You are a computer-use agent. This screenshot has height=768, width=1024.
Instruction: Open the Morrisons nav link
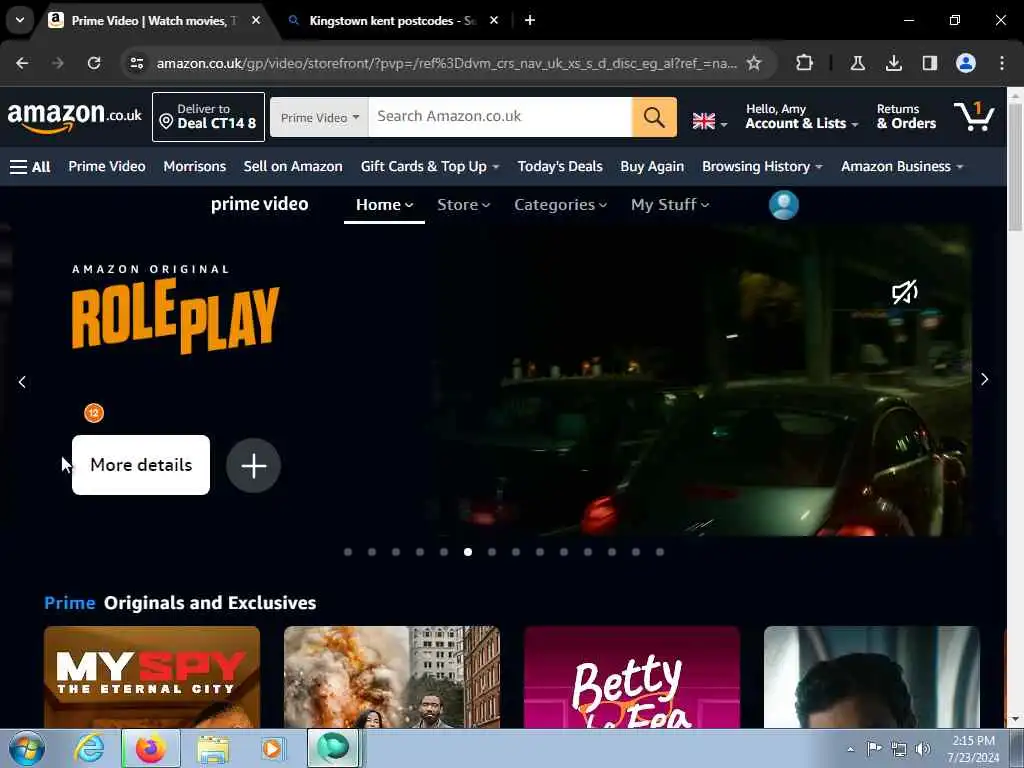click(195, 167)
